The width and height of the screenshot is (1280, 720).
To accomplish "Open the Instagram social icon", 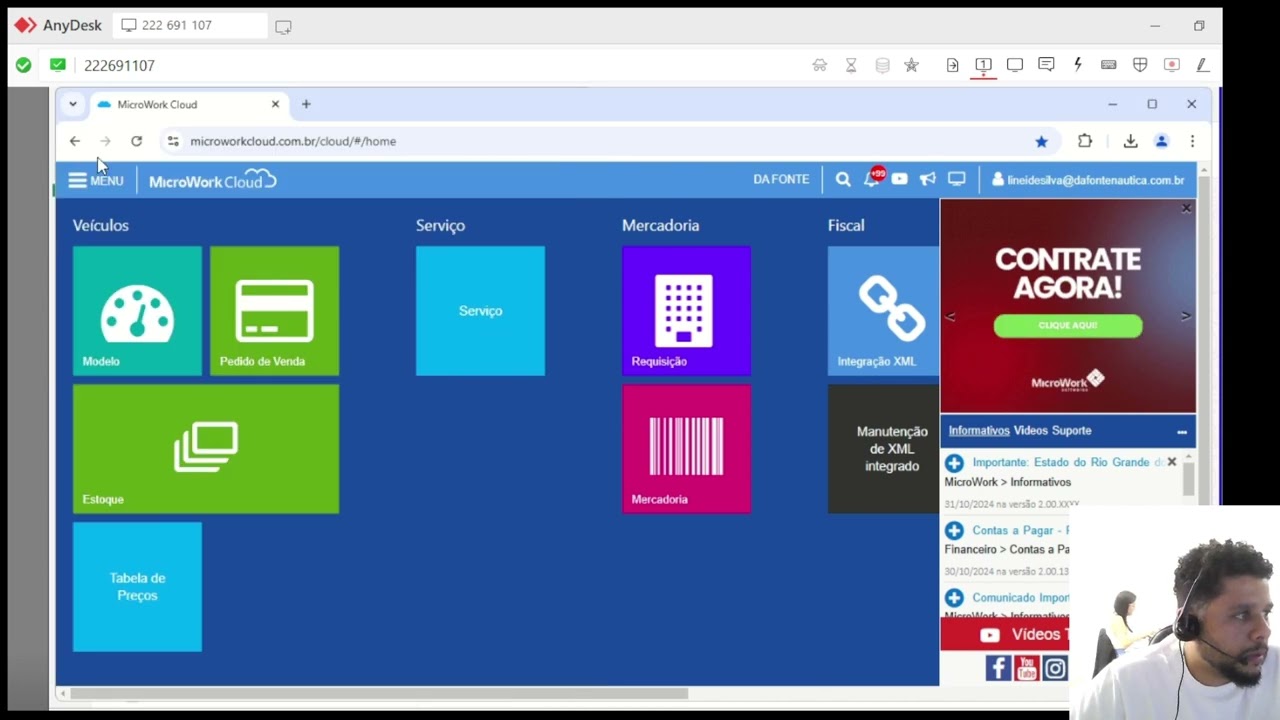I will coord(1055,668).
